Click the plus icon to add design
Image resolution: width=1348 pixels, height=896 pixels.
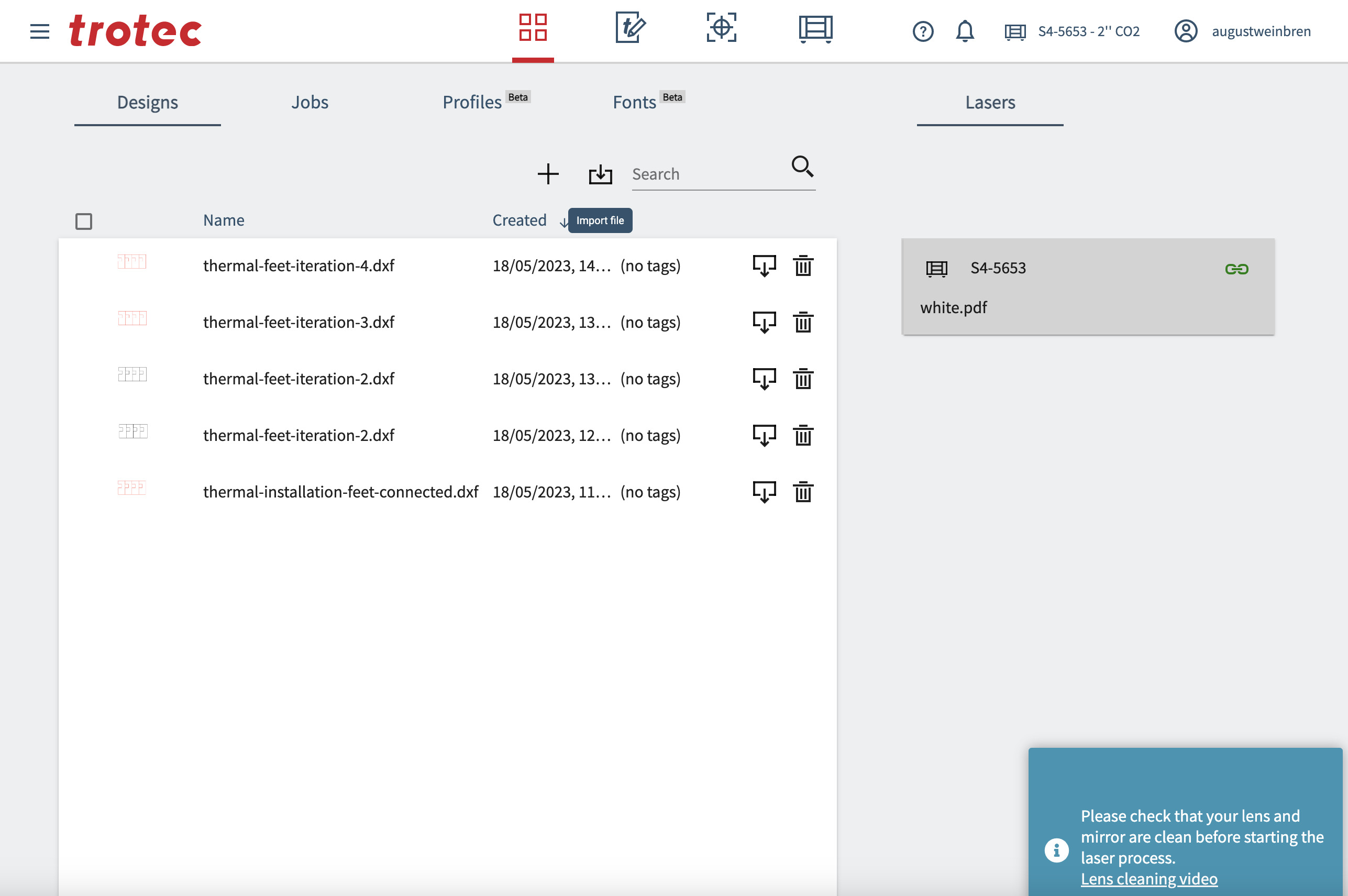click(547, 174)
